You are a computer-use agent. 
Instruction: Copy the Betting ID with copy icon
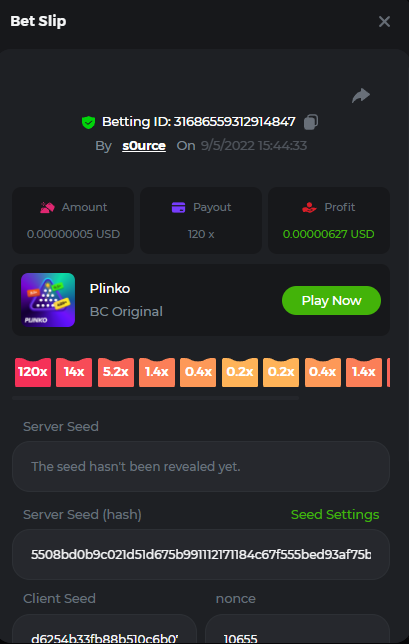(x=311, y=122)
